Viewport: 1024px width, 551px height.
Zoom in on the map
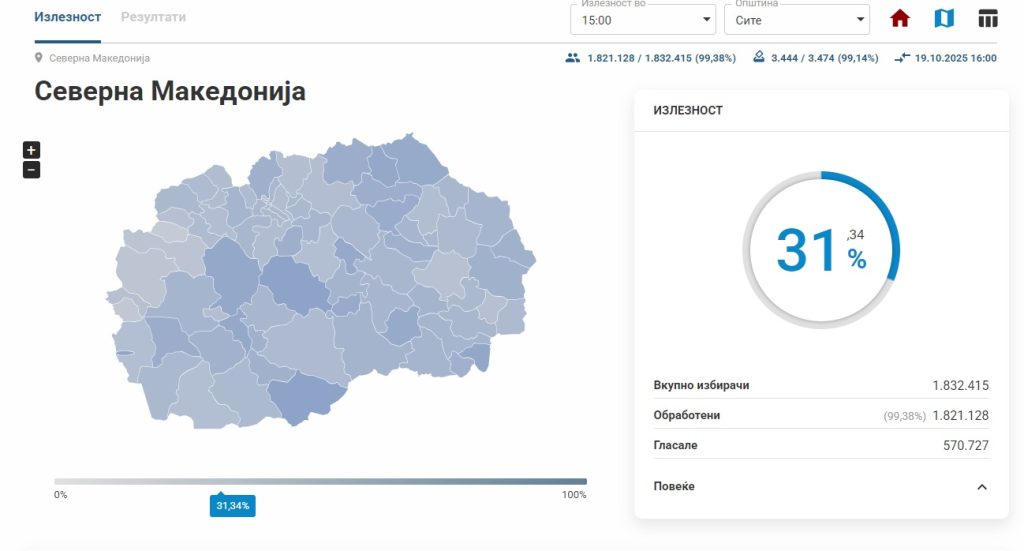click(31, 150)
